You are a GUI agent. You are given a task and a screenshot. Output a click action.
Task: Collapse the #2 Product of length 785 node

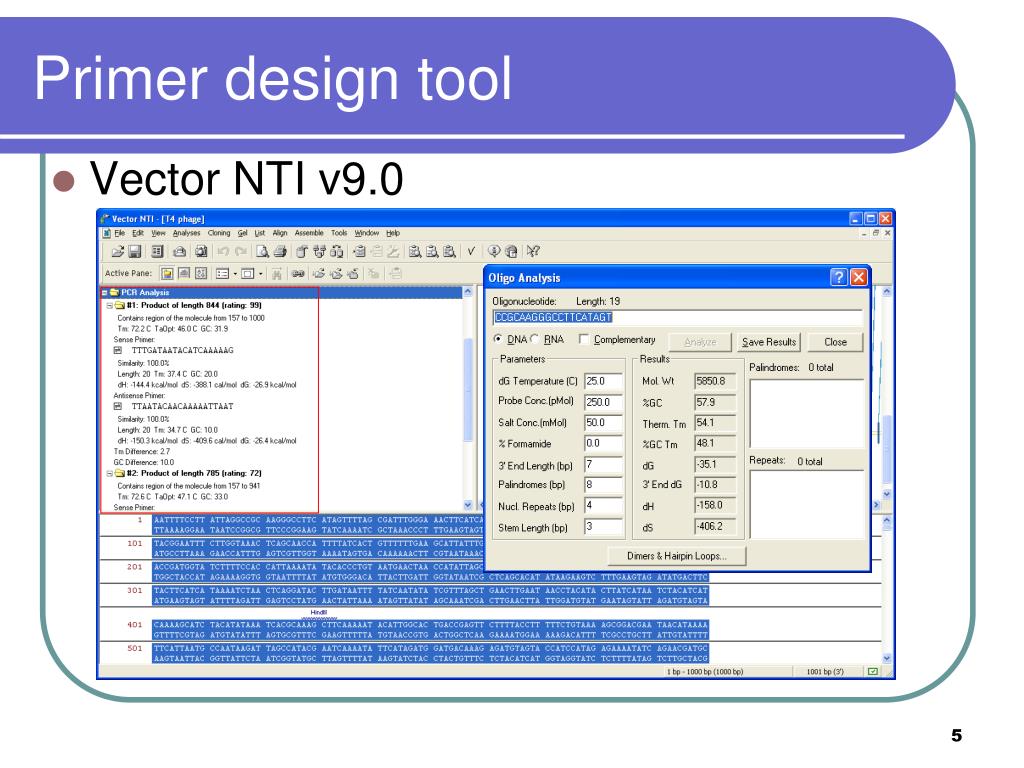pos(110,473)
